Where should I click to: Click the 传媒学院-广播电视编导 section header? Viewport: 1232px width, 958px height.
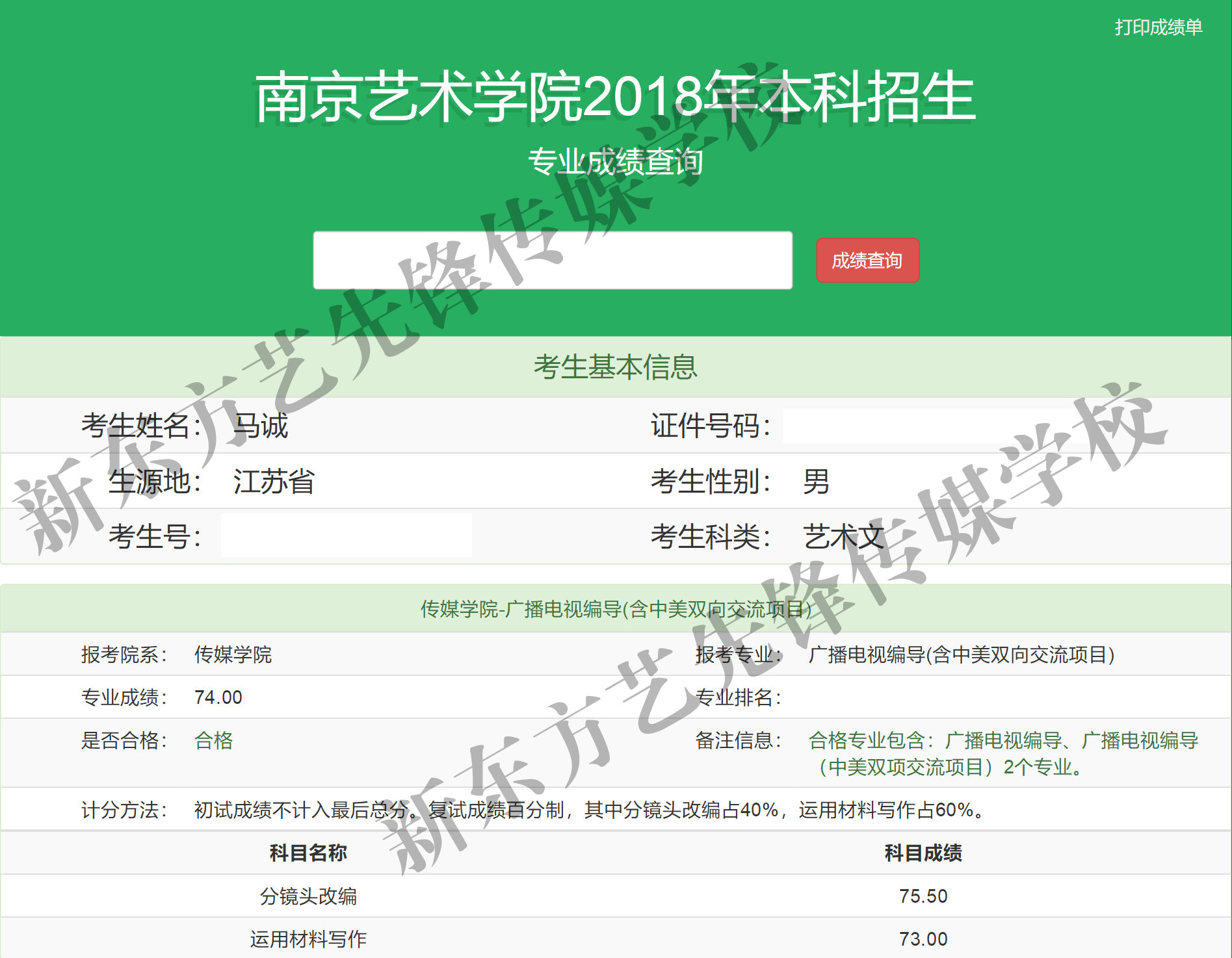[x=616, y=609]
